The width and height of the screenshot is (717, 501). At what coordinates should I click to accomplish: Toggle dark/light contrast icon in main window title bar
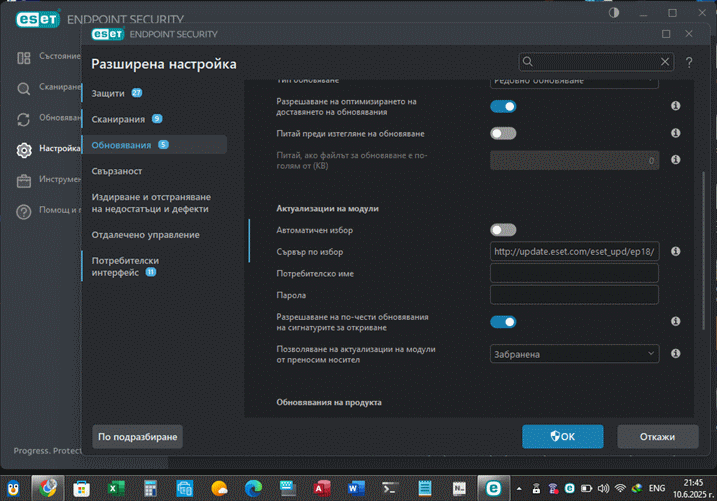614,13
